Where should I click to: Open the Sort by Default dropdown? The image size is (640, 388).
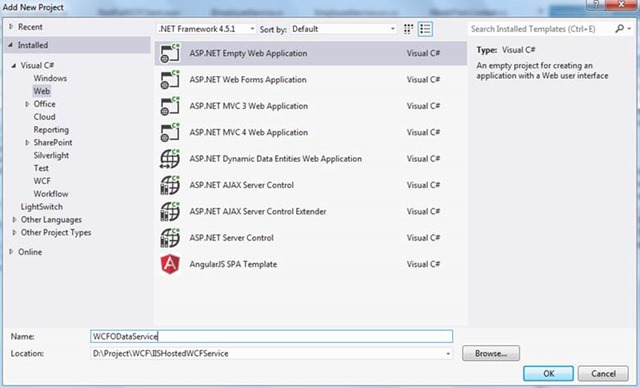pyautogui.click(x=343, y=29)
